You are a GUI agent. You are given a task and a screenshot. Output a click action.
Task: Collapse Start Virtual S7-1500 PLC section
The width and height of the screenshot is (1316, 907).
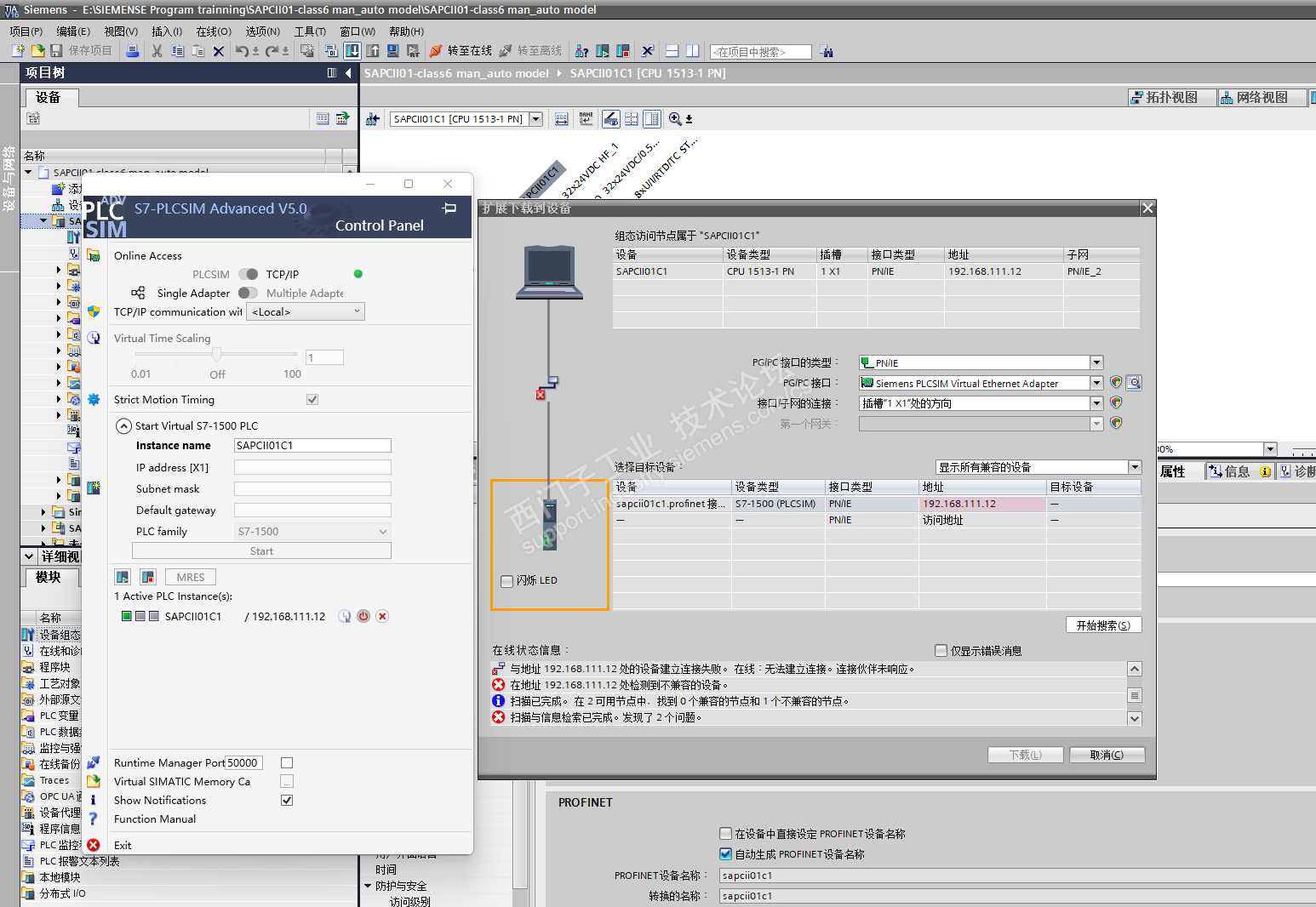click(x=123, y=426)
